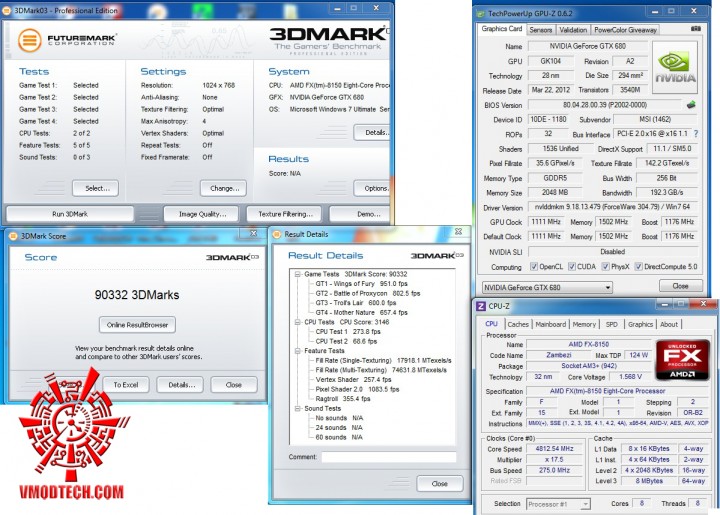The image size is (720, 515).
Task: Collapse Sound Tests tree node
Action: coord(298,408)
